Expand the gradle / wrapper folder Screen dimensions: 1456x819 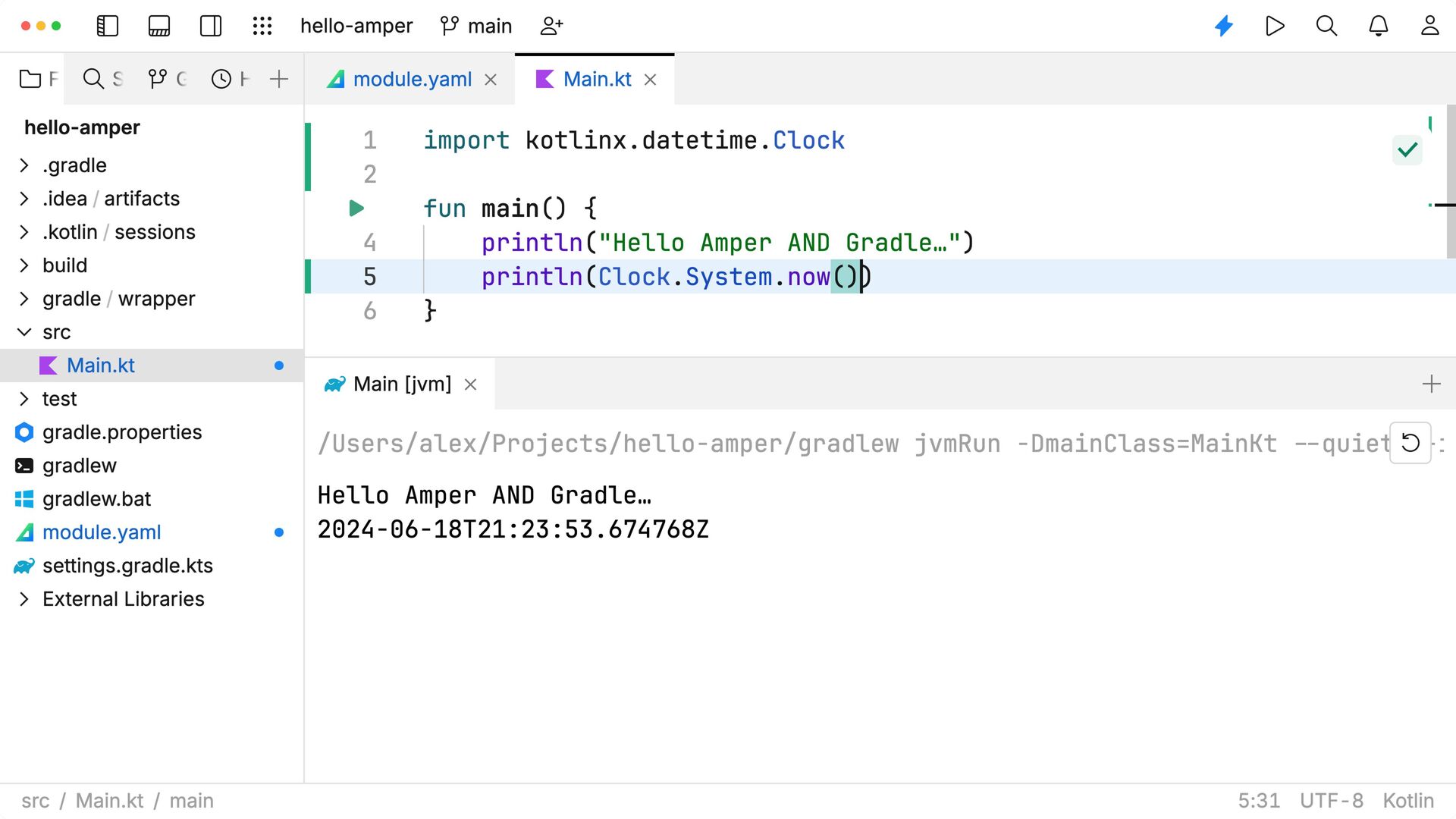[24, 299]
